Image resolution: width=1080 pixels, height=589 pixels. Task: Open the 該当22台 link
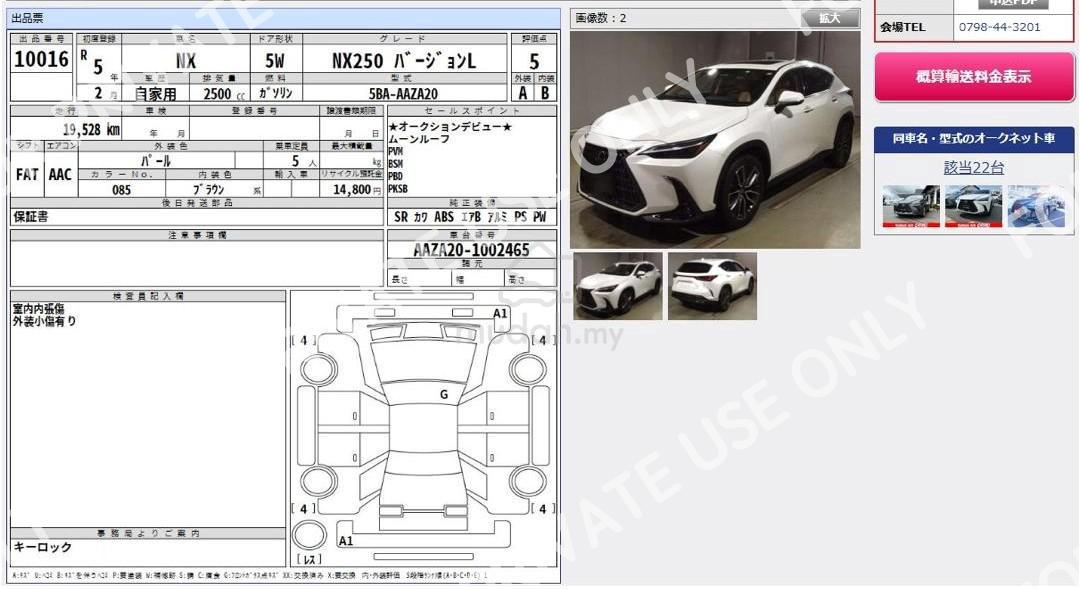point(974,167)
